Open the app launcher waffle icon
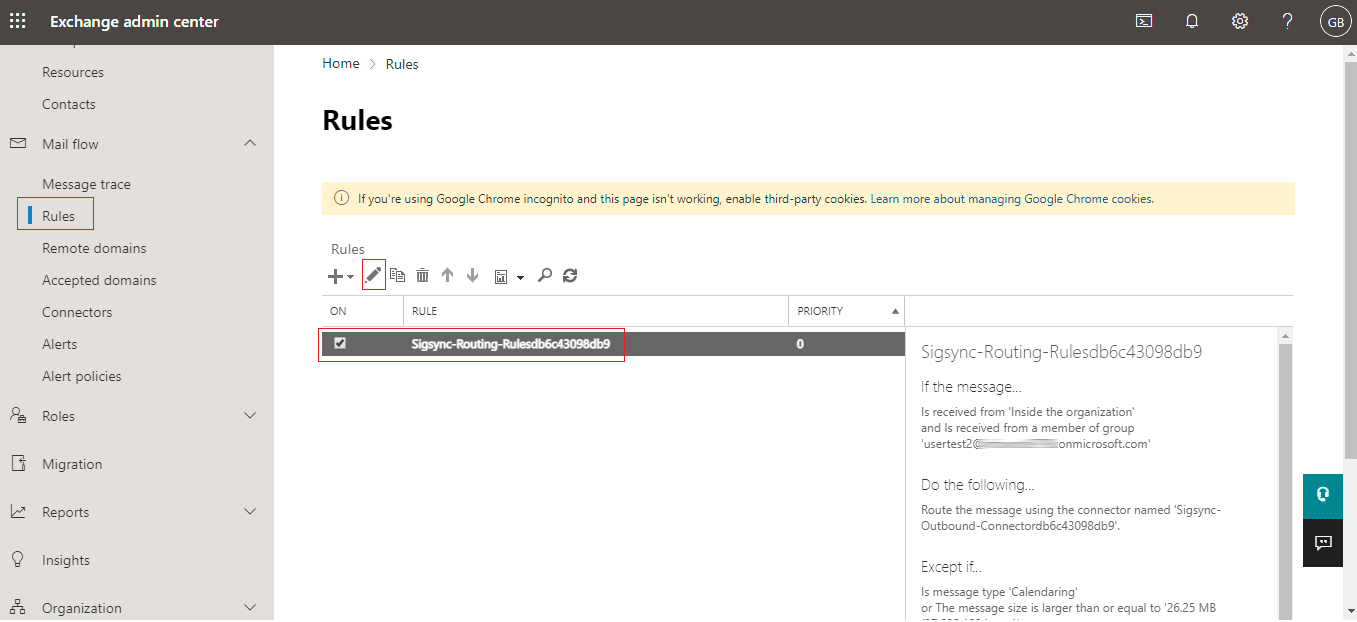 coord(18,21)
